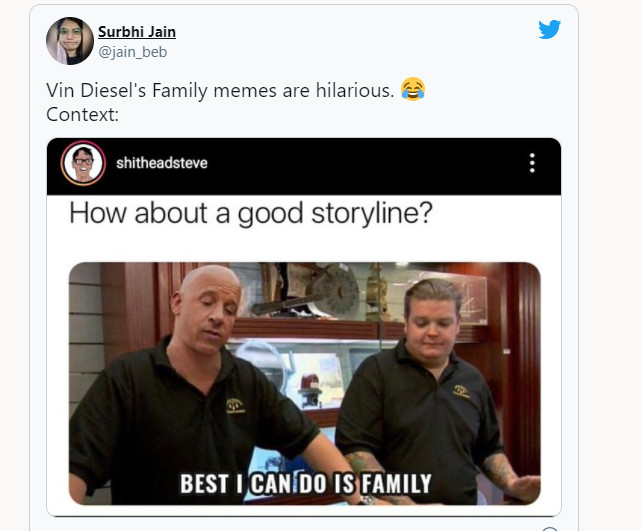This screenshot has width=641, height=531.
Task: Click the Surbhi Jain name link
Action: (137, 32)
